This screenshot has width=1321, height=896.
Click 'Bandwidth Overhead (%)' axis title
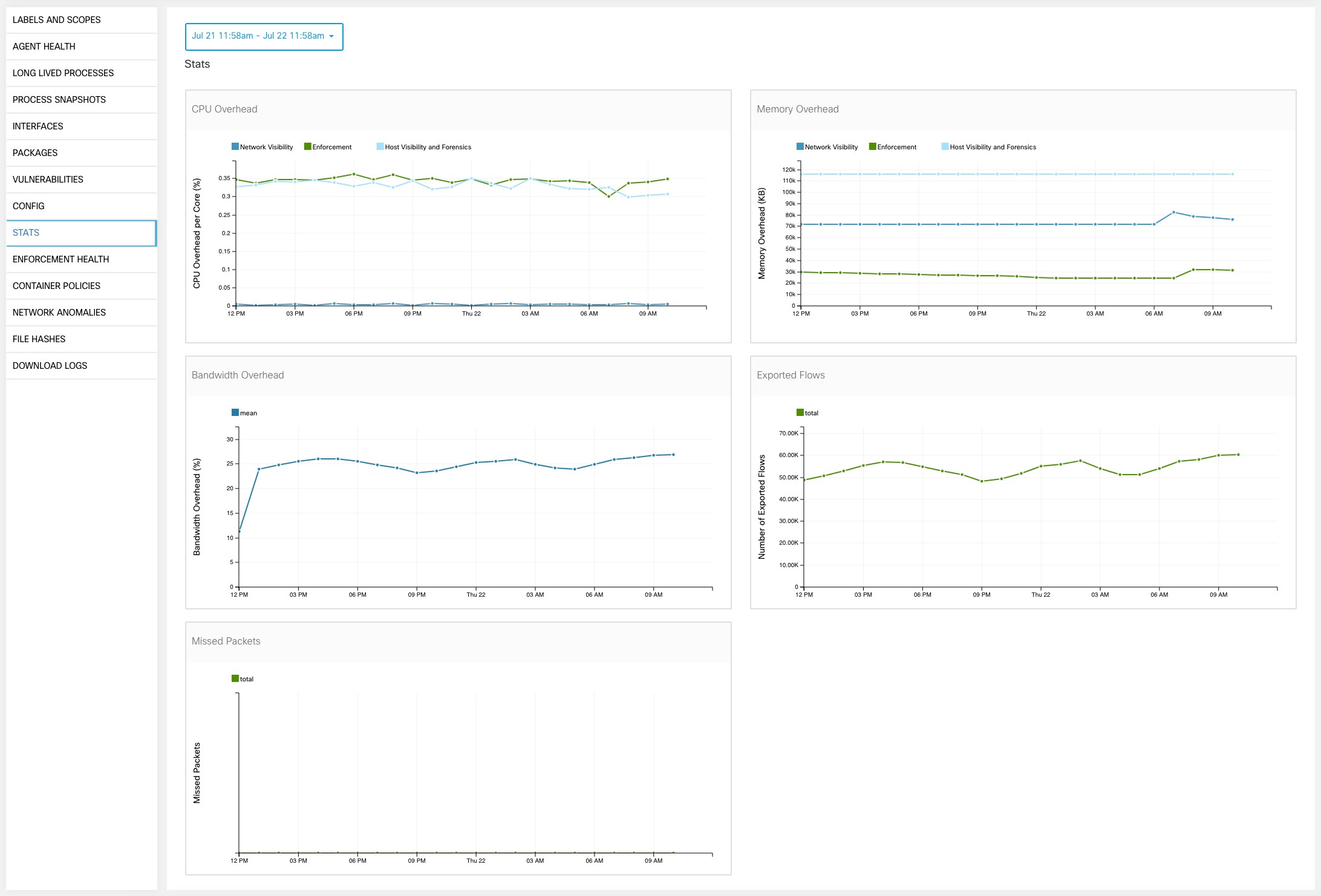click(x=197, y=507)
